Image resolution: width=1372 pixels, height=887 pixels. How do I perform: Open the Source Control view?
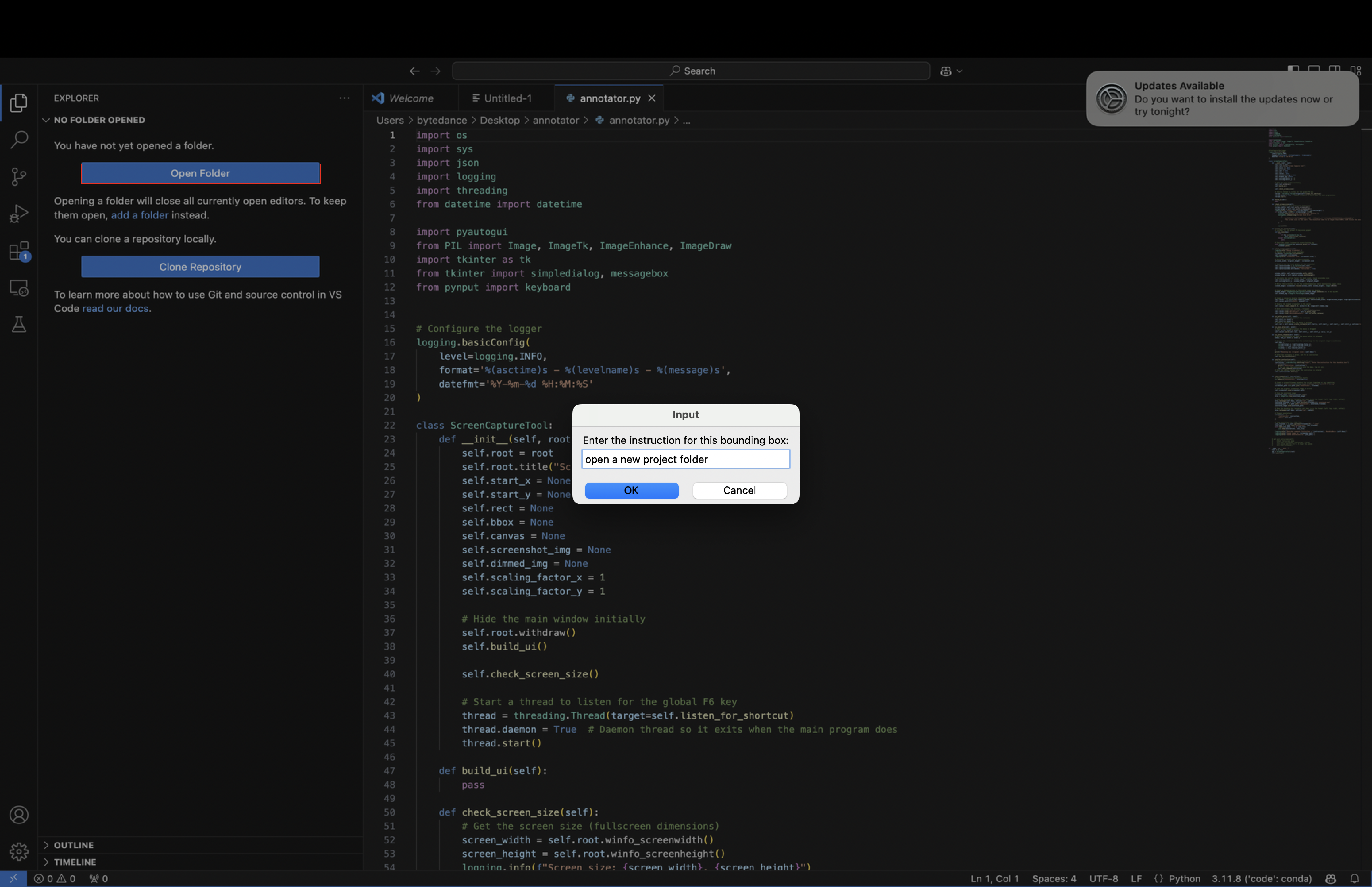tap(19, 176)
